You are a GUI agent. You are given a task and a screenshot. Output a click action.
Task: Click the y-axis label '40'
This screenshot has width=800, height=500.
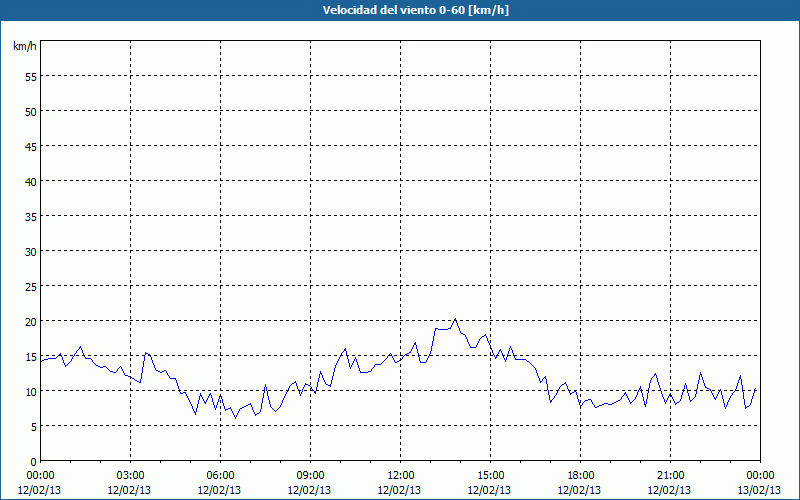tap(31, 182)
